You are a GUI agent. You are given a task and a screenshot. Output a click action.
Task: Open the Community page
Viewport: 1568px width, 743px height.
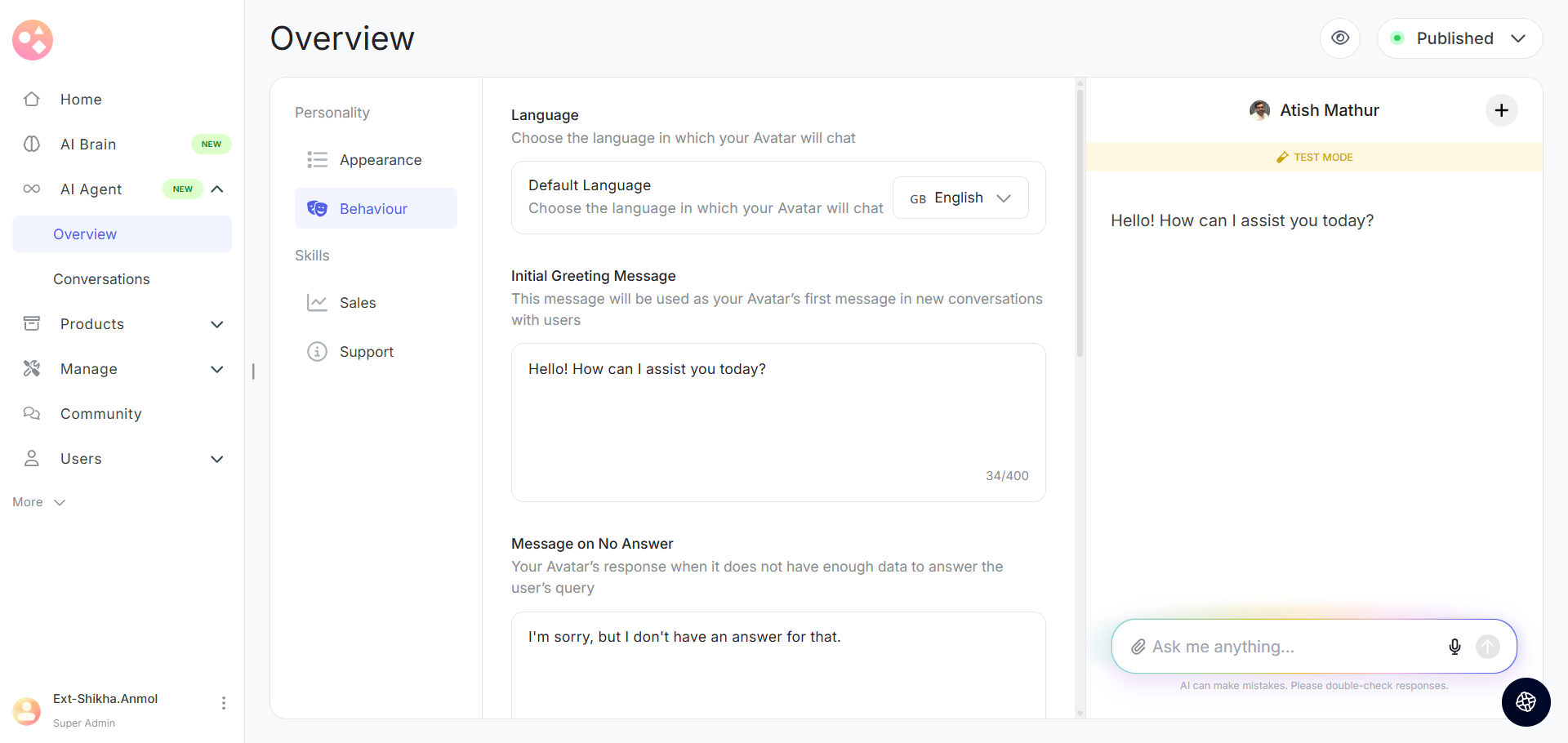pos(100,414)
